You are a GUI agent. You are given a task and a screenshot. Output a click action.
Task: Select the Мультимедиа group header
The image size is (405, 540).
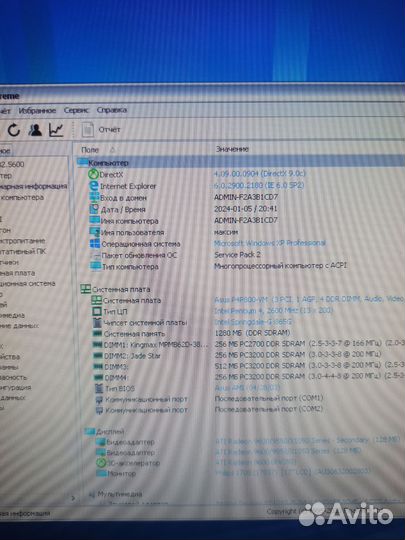point(116,494)
